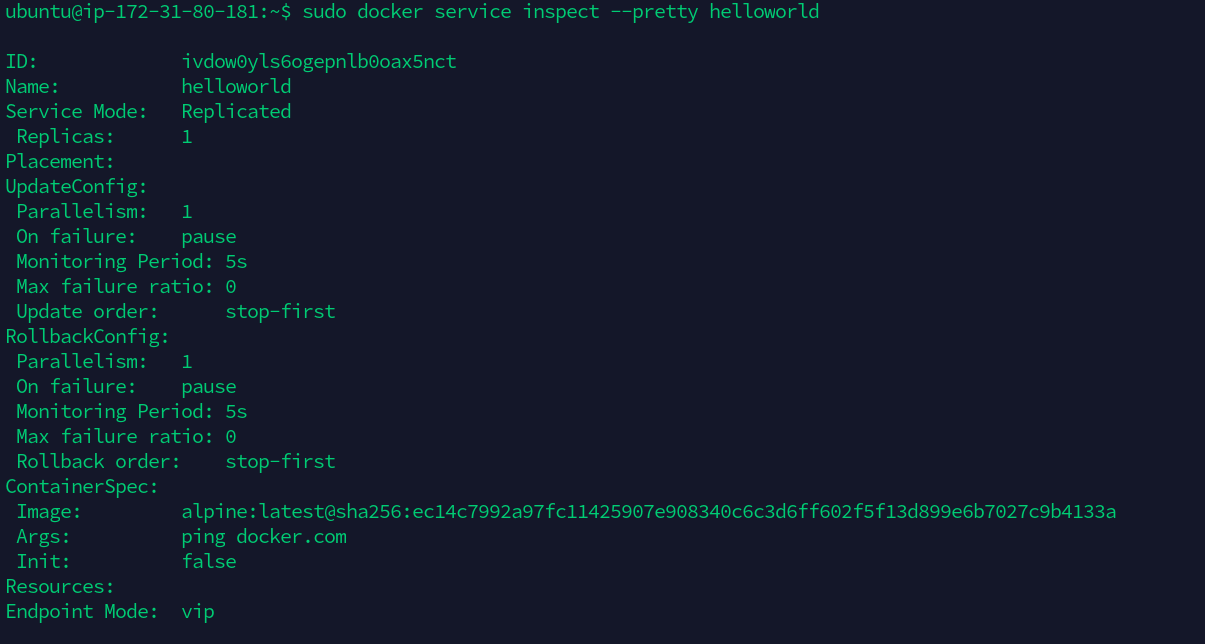Click the Init value false

click(209, 562)
